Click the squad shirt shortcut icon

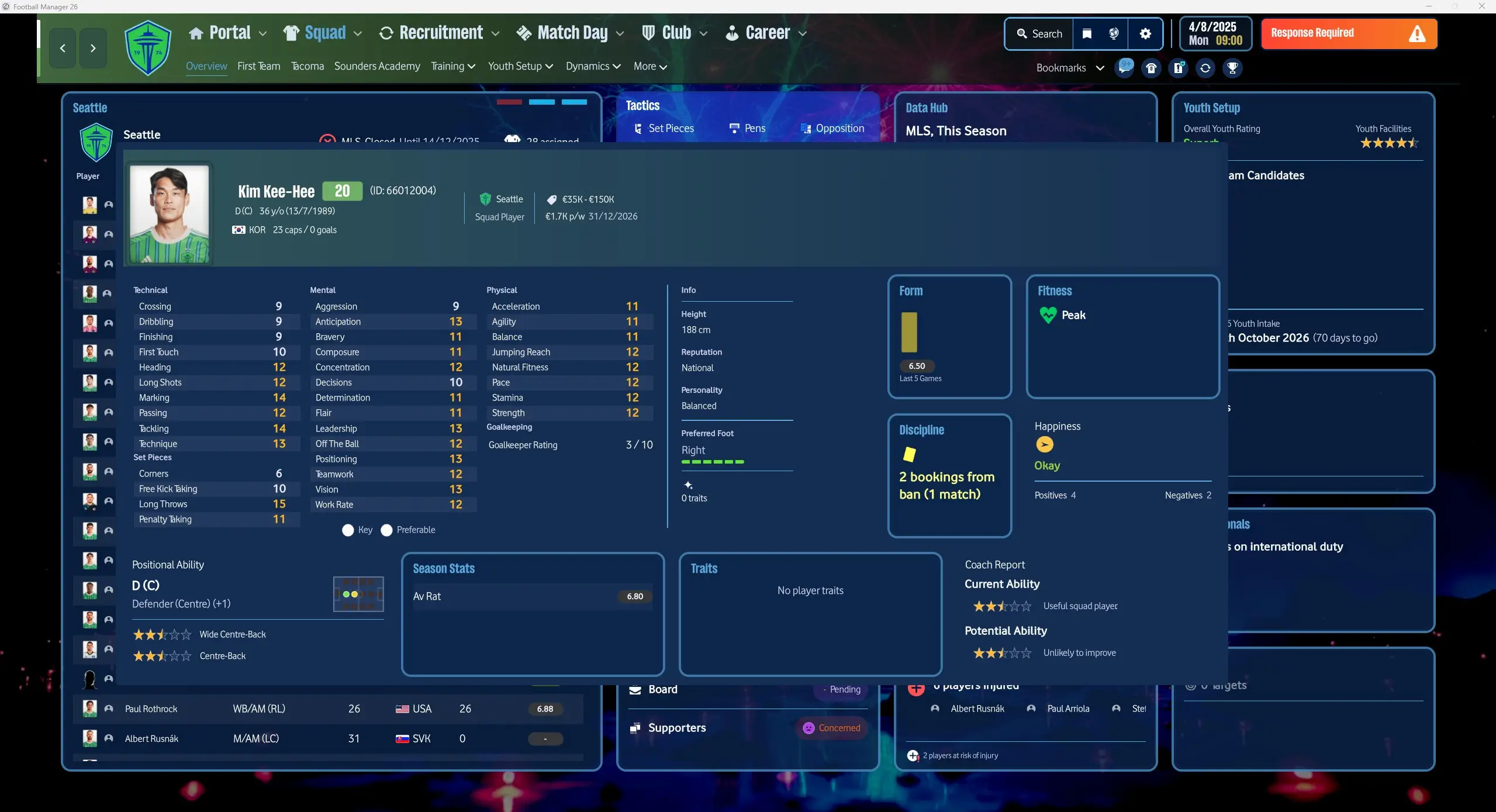pyautogui.click(x=1151, y=68)
